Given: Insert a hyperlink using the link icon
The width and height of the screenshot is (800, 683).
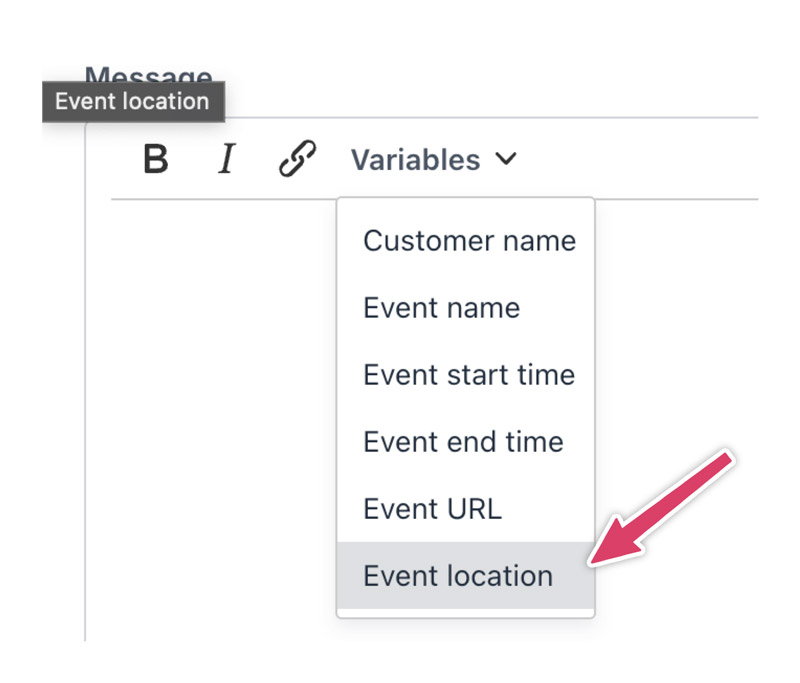Looking at the screenshot, I should pos(297,160).
